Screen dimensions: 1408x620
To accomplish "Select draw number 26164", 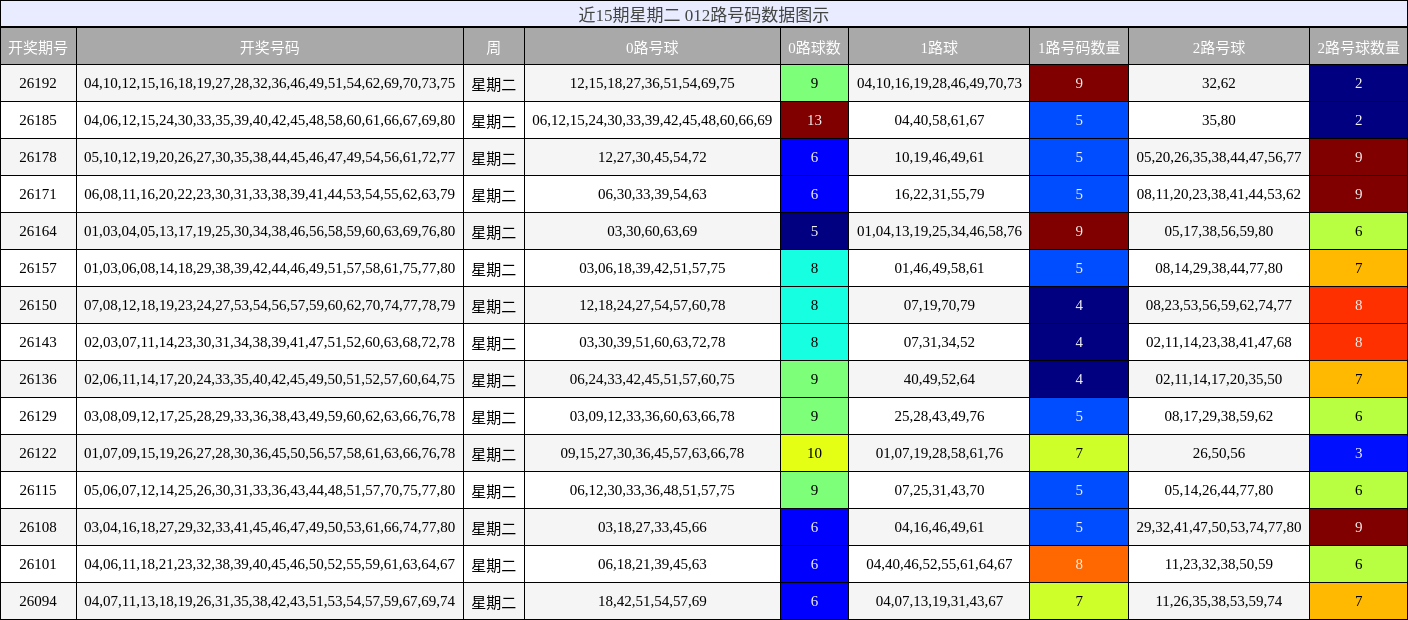I will [38, 231].
